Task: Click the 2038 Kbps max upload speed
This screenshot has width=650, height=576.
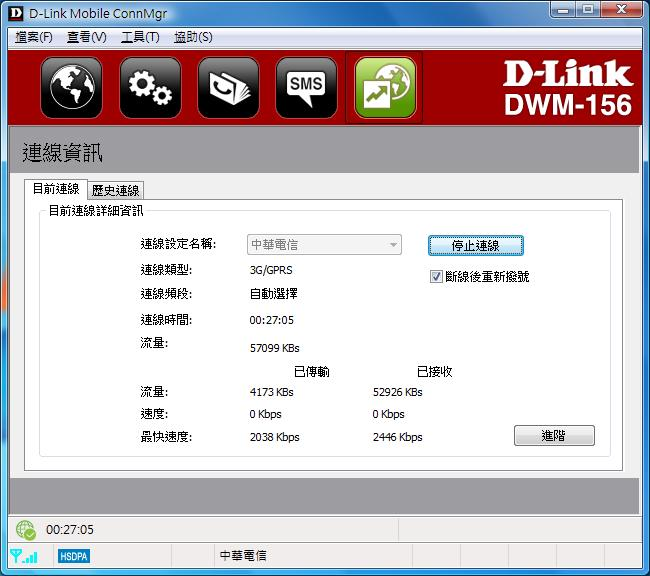Action: point(274,437)
